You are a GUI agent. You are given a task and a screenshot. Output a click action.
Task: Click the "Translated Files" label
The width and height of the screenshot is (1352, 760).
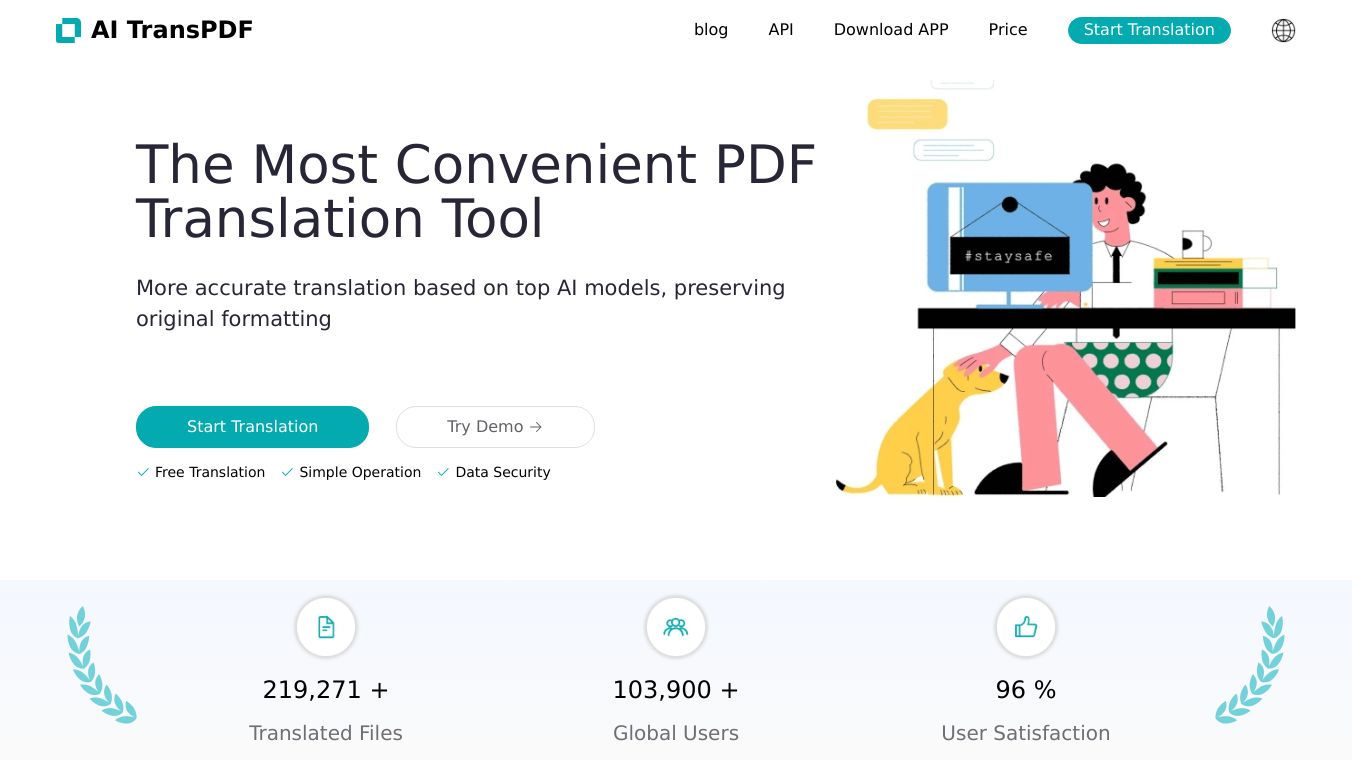[326, 733]
